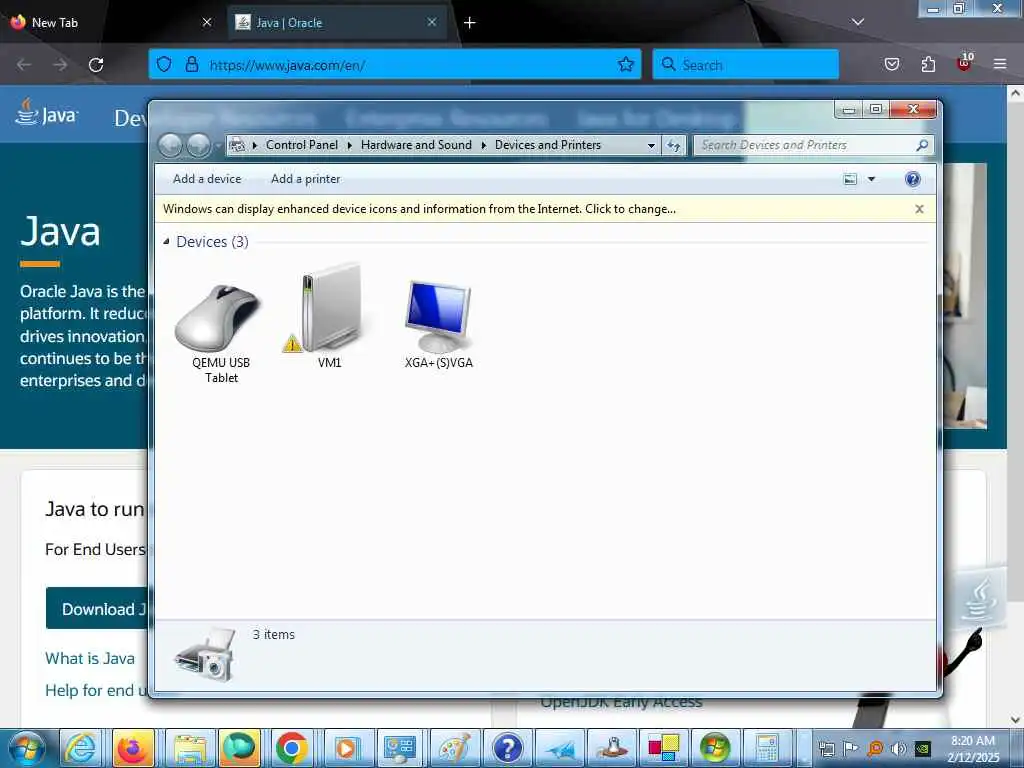The image size is (1024, 768).
Task: Reload the page in Firefox
Action: [96, 65]
